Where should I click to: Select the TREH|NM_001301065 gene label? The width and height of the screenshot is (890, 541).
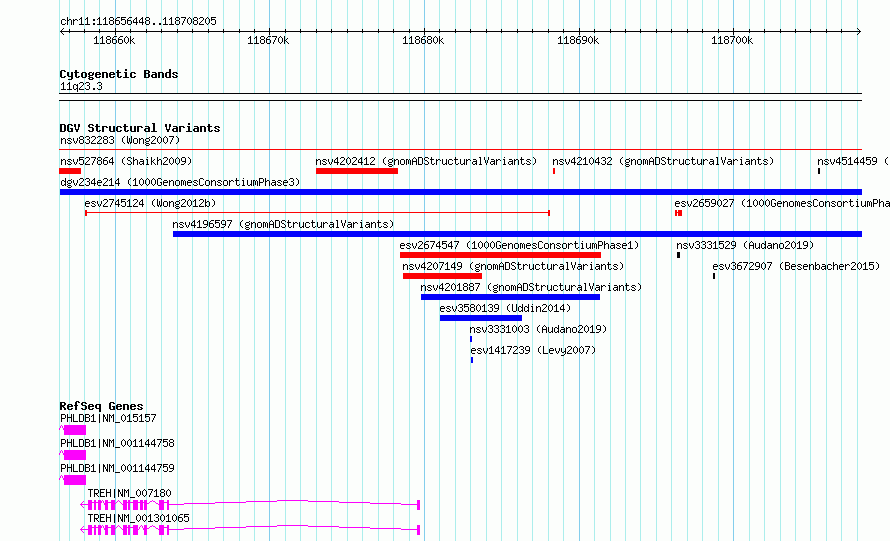(138, 518)
